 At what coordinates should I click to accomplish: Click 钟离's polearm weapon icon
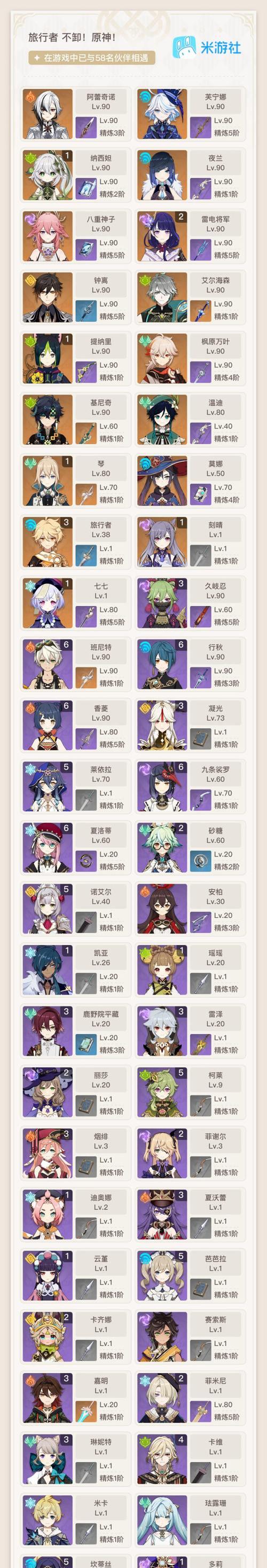(86, 310)
